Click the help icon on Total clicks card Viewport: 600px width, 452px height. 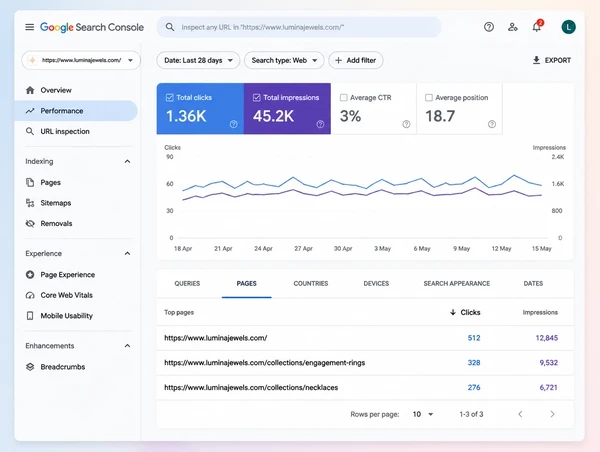pos(233,124)
